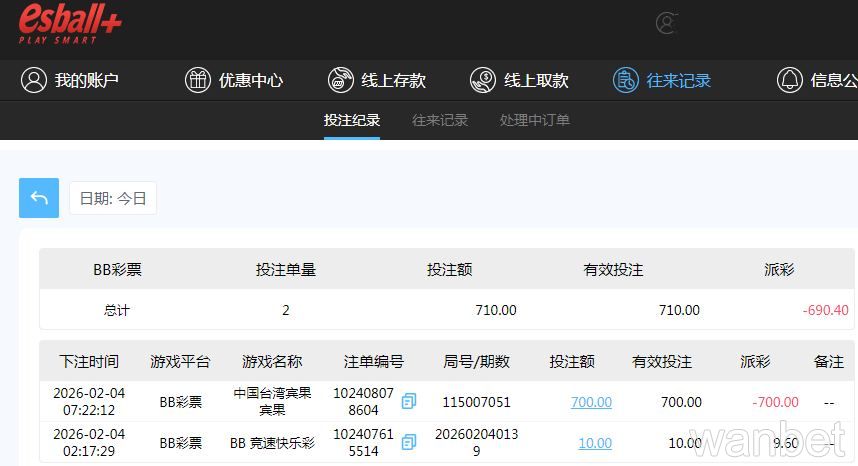Click the online withdrawal icon

coord(483,80)
